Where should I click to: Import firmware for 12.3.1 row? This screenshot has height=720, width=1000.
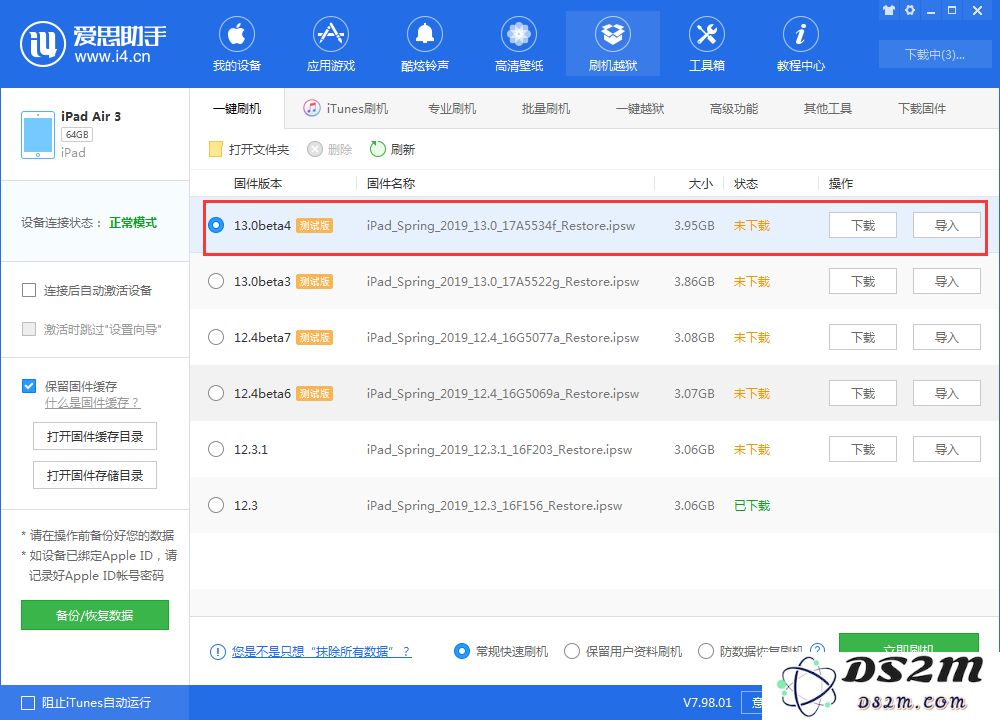tap(947, 450)
